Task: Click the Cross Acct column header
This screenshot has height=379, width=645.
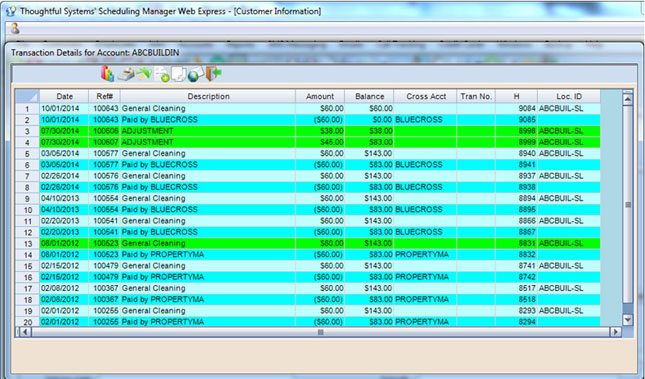Action: coord(426,96)
